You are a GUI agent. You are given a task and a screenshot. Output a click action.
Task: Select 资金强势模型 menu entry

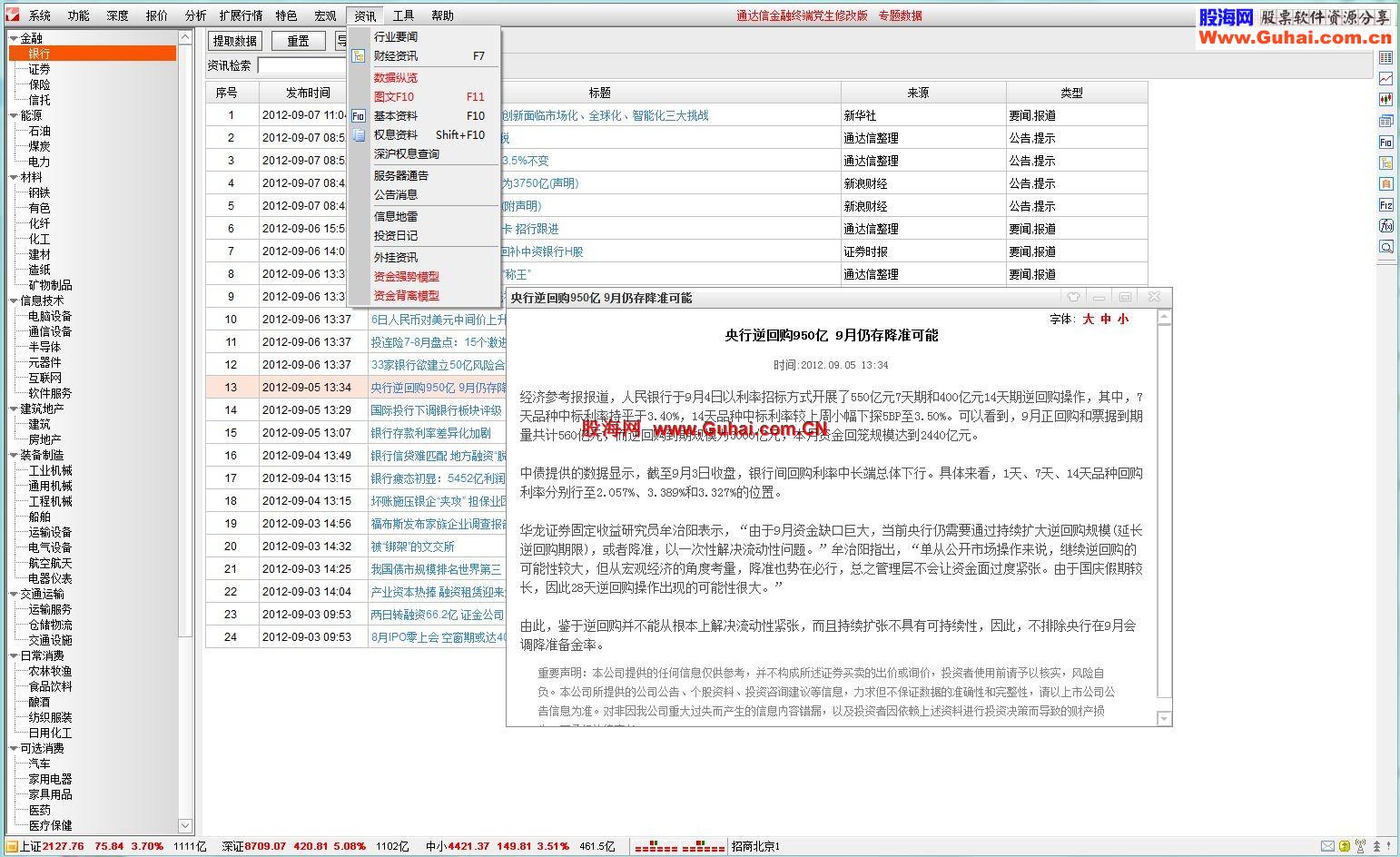(407, 277)
